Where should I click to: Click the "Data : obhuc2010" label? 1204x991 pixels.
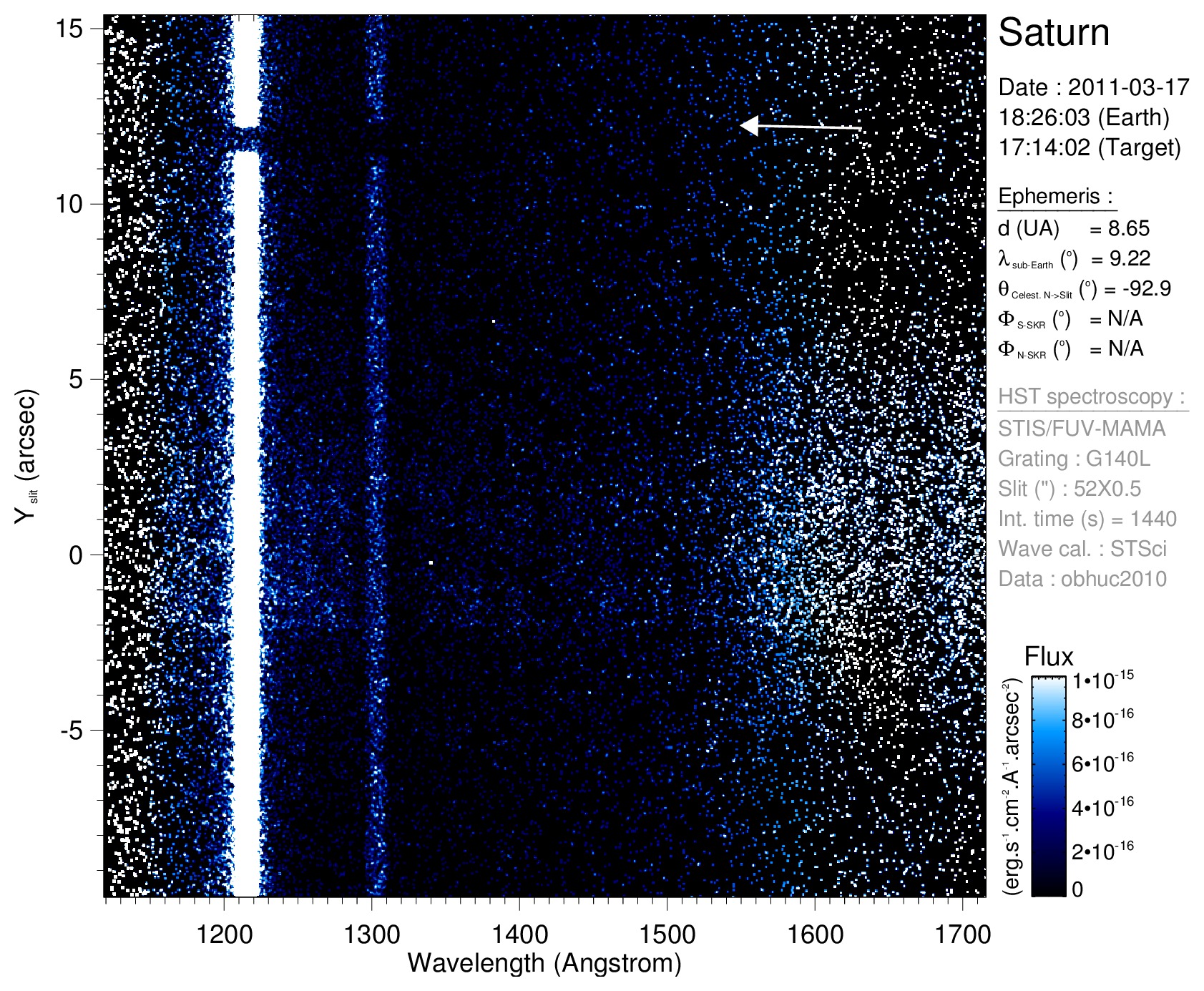[1082, 579]
